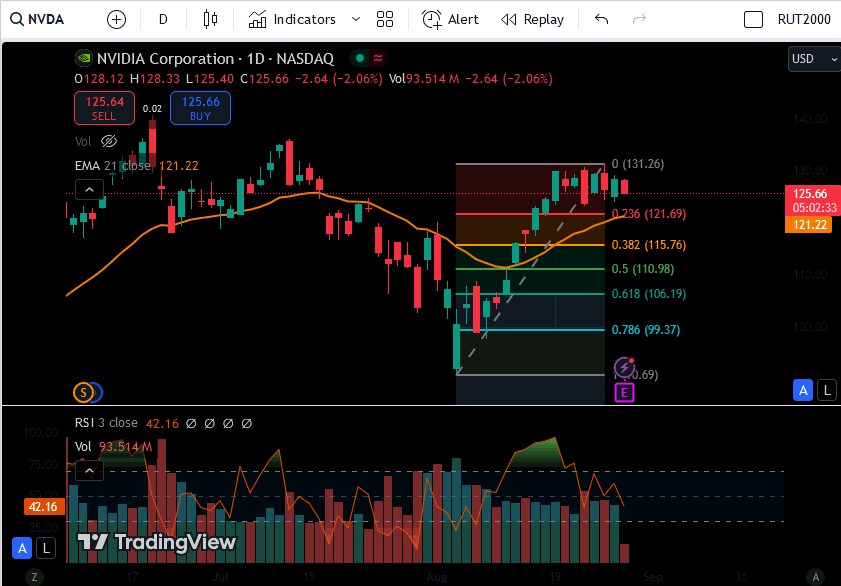841x586 pixels.
Task: Open the layout setup square icon
Action: tap(753, 20)
